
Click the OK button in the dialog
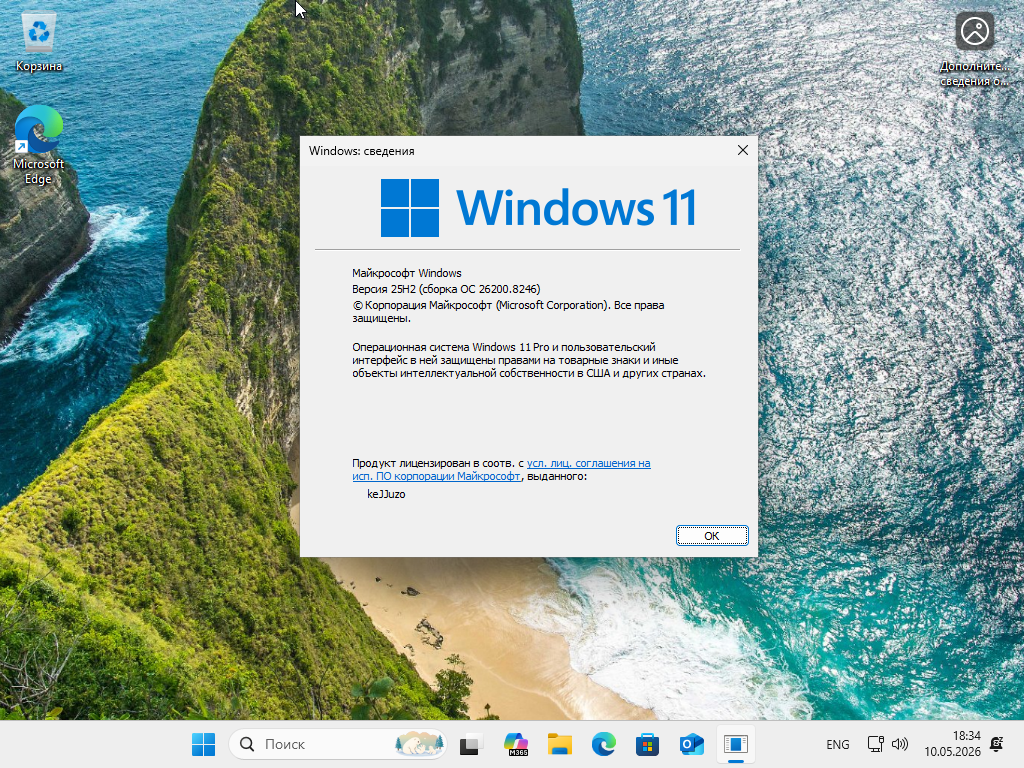(x=712, y=536)
